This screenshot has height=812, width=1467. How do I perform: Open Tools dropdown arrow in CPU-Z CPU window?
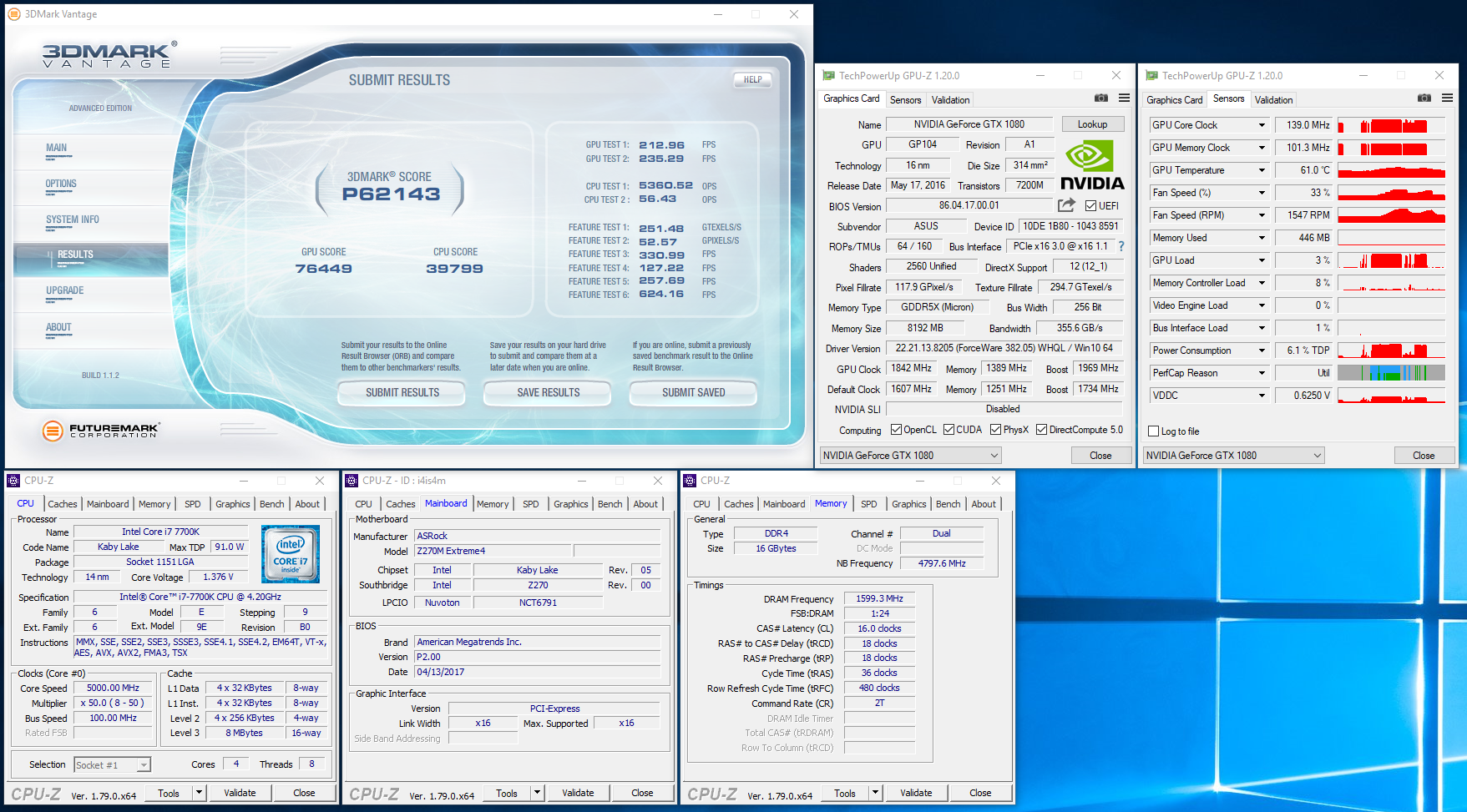coord(199,793)
